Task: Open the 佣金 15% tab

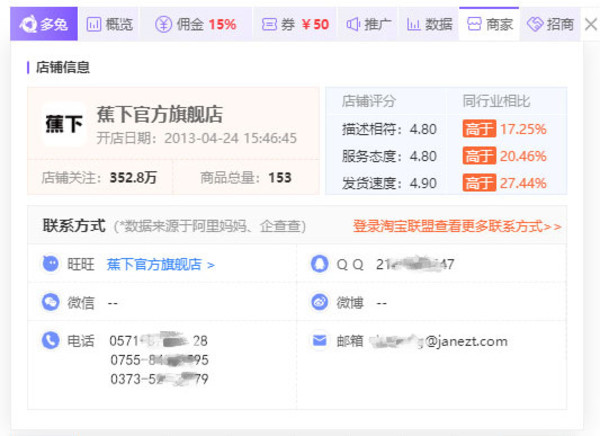Action: tap(196, 24)
